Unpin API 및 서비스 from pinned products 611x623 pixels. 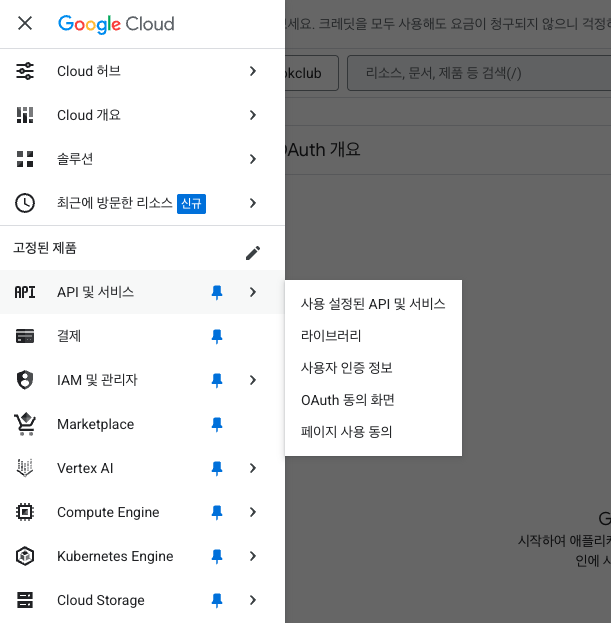click(217, 292)
